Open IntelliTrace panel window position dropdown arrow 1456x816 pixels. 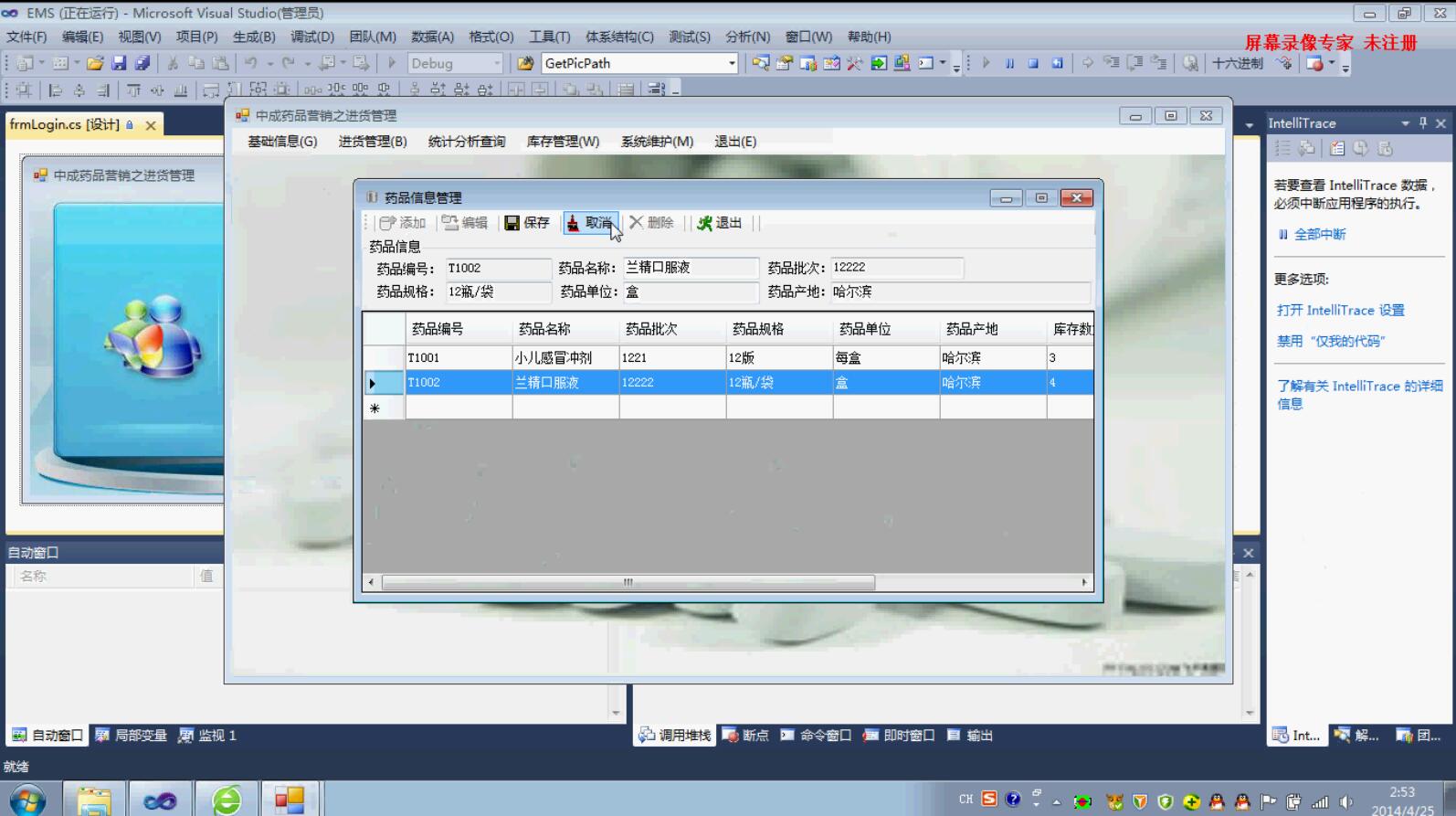(x=1405, y=123)
